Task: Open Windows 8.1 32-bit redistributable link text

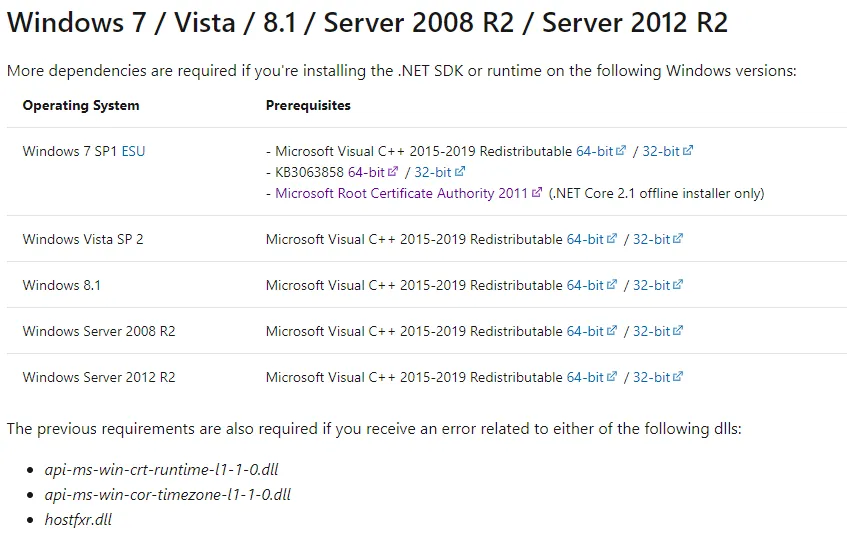Action: (651, 286)
